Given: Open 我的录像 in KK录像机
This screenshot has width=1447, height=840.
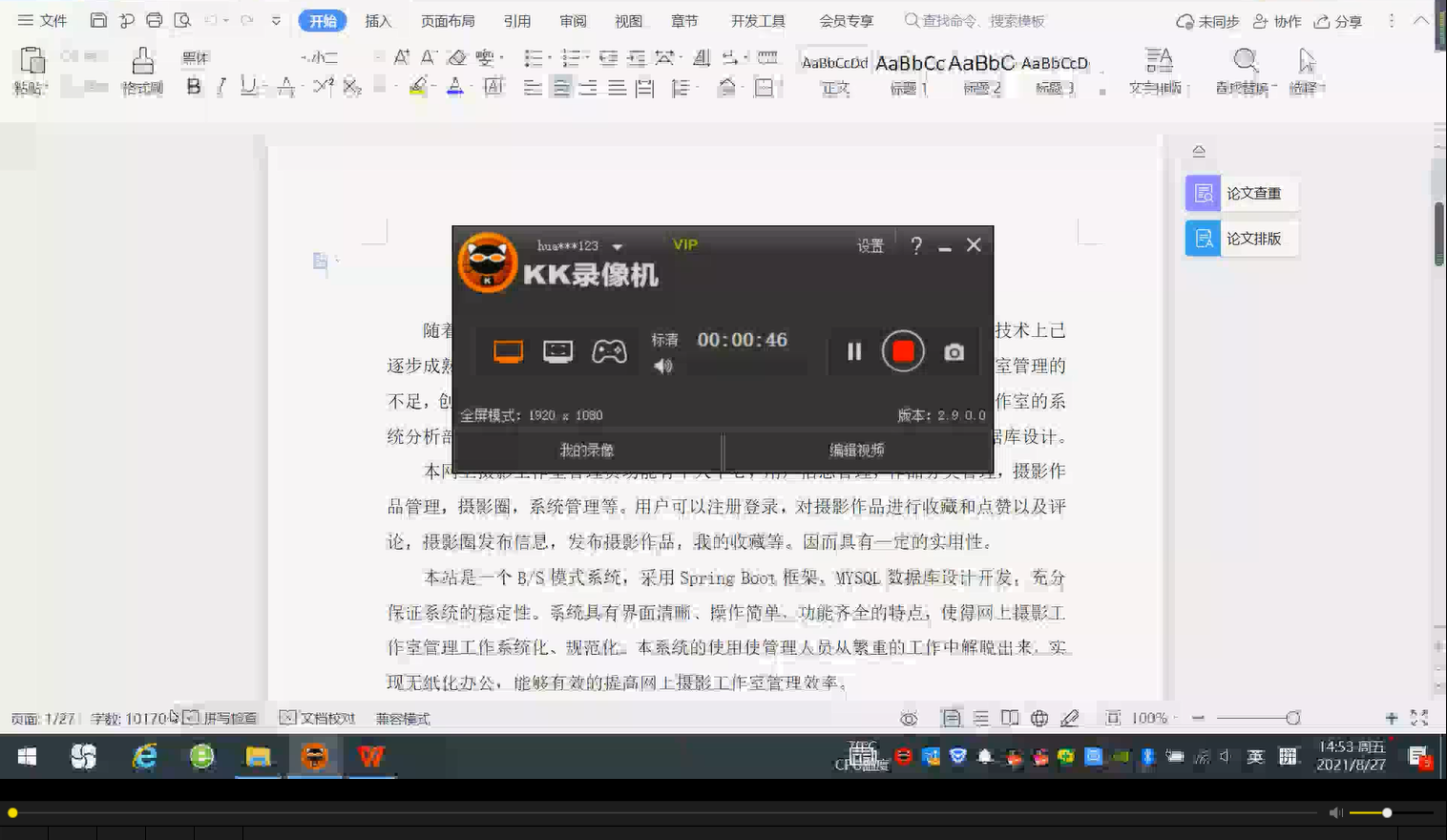Looking at the screenshot, I should coord(586,450).
